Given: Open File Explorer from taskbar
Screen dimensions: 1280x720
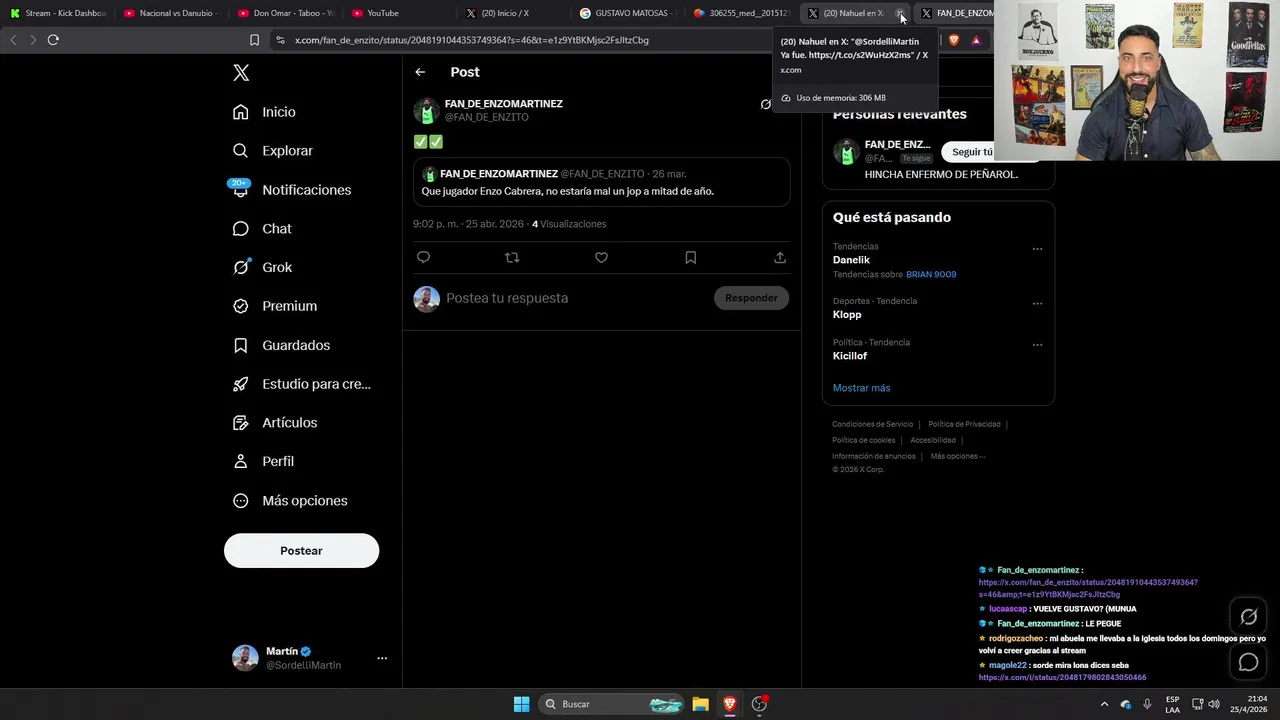Looking at the screenshot, I should tap(700, 704).
